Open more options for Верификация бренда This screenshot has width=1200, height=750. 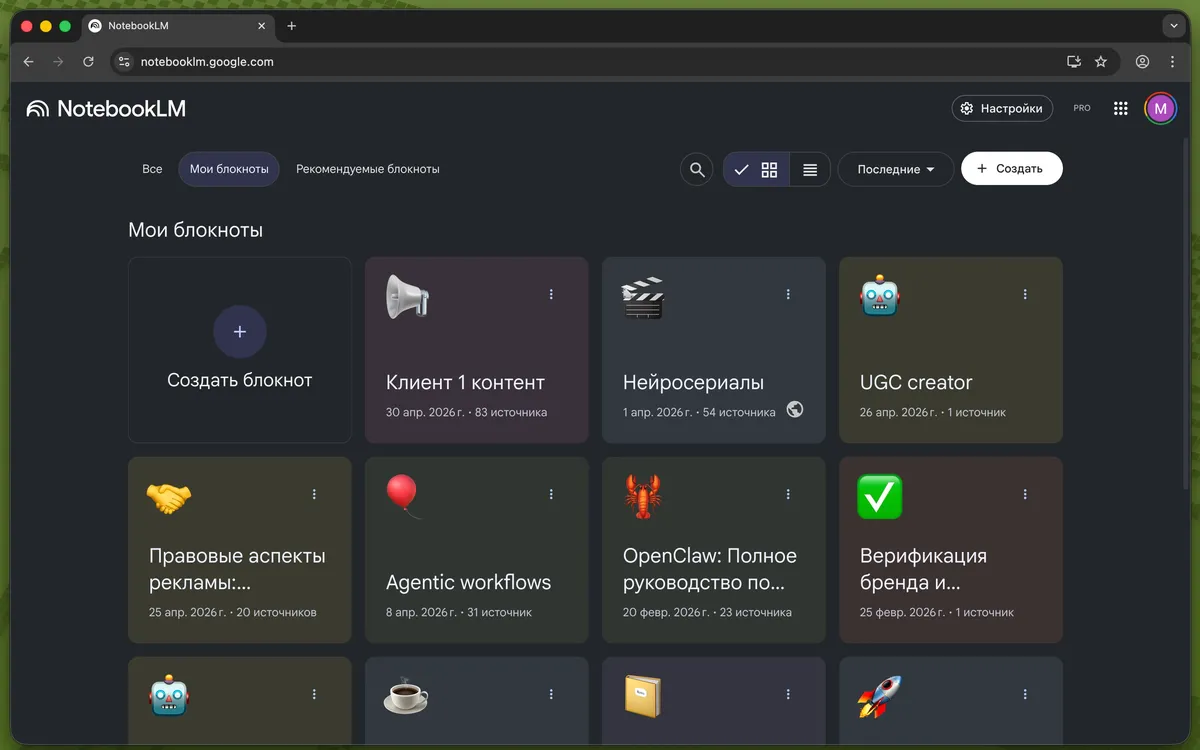click(x=1025, y=494)
